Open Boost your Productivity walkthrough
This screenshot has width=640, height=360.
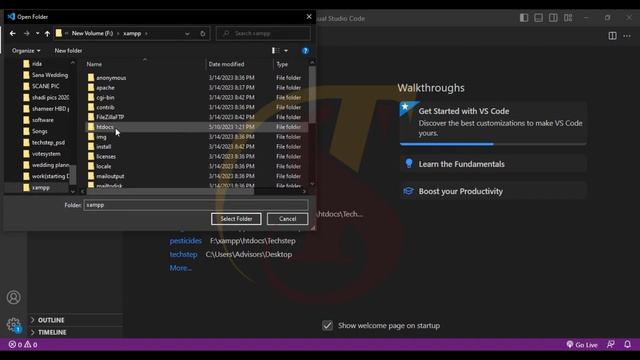(493, 191)
